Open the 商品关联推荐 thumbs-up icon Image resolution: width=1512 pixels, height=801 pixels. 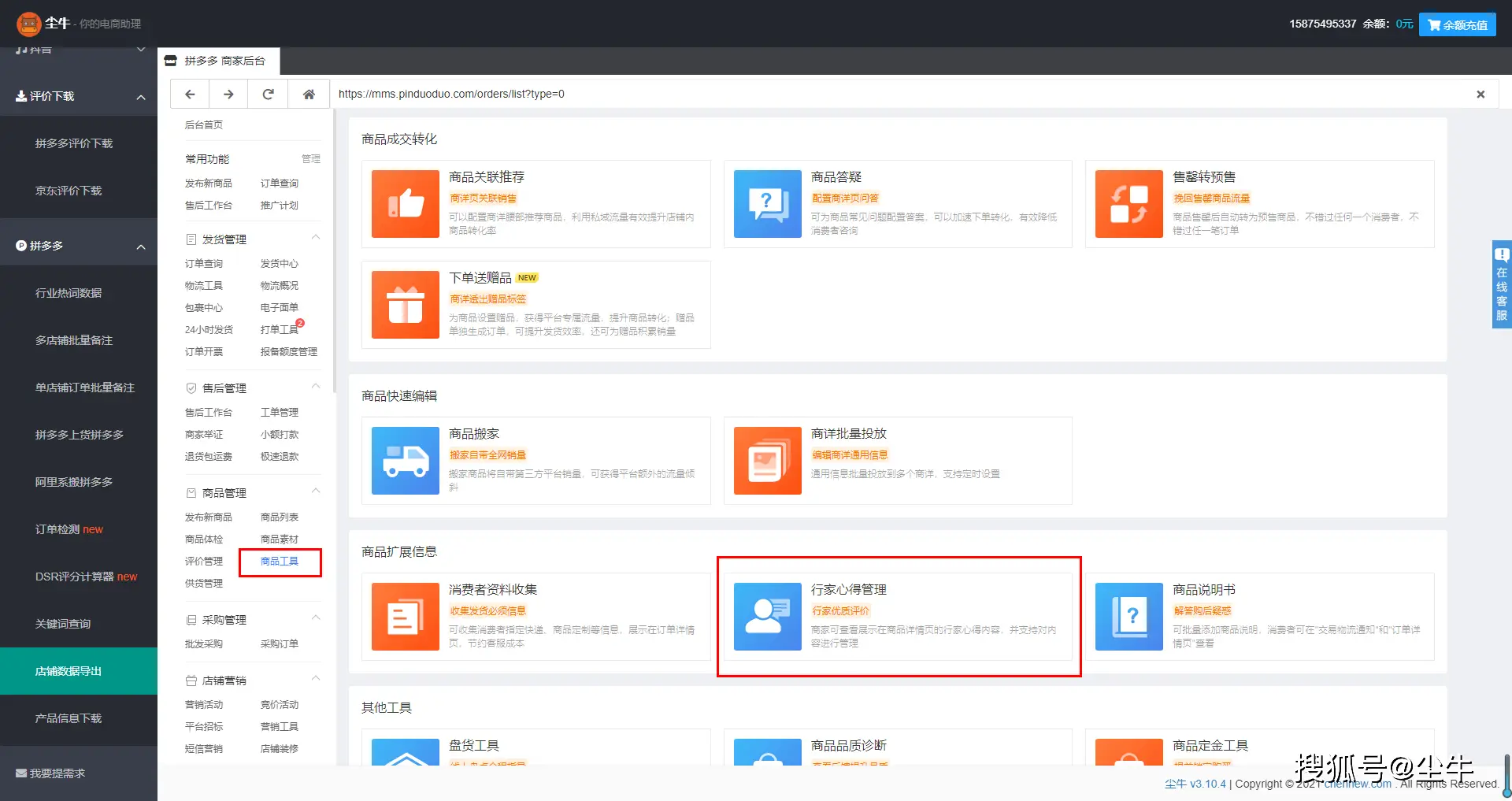click(406, 204)
